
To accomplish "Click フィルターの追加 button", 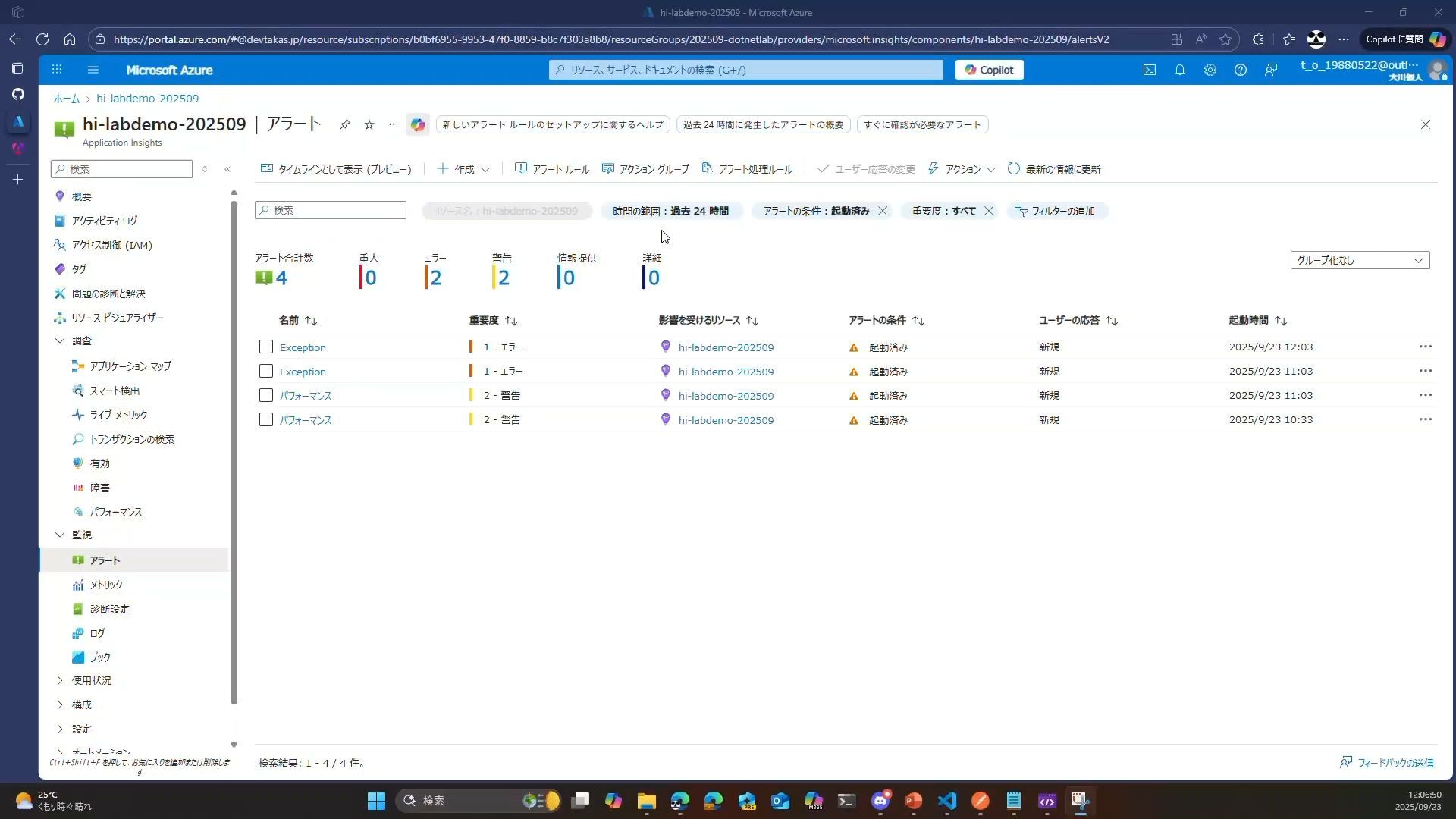I will [x=1056, y=211].
